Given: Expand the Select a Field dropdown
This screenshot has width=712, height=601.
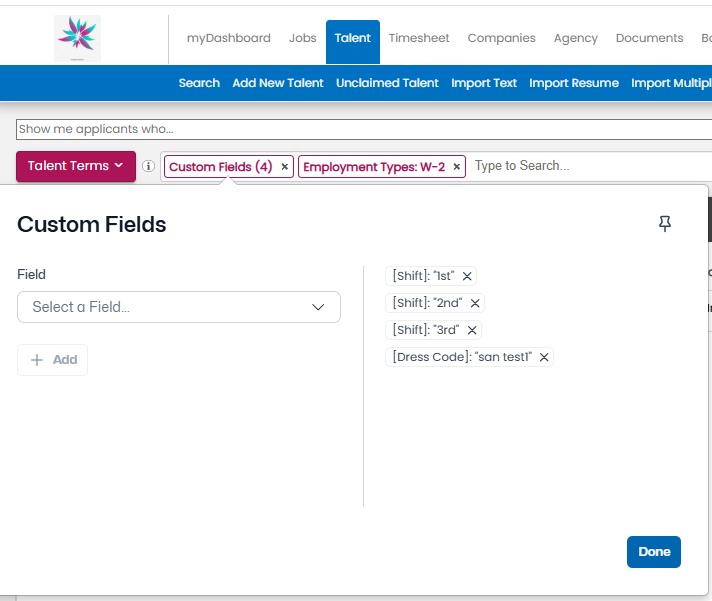Looking at the screenshot, I should click(x=179, y=307).
